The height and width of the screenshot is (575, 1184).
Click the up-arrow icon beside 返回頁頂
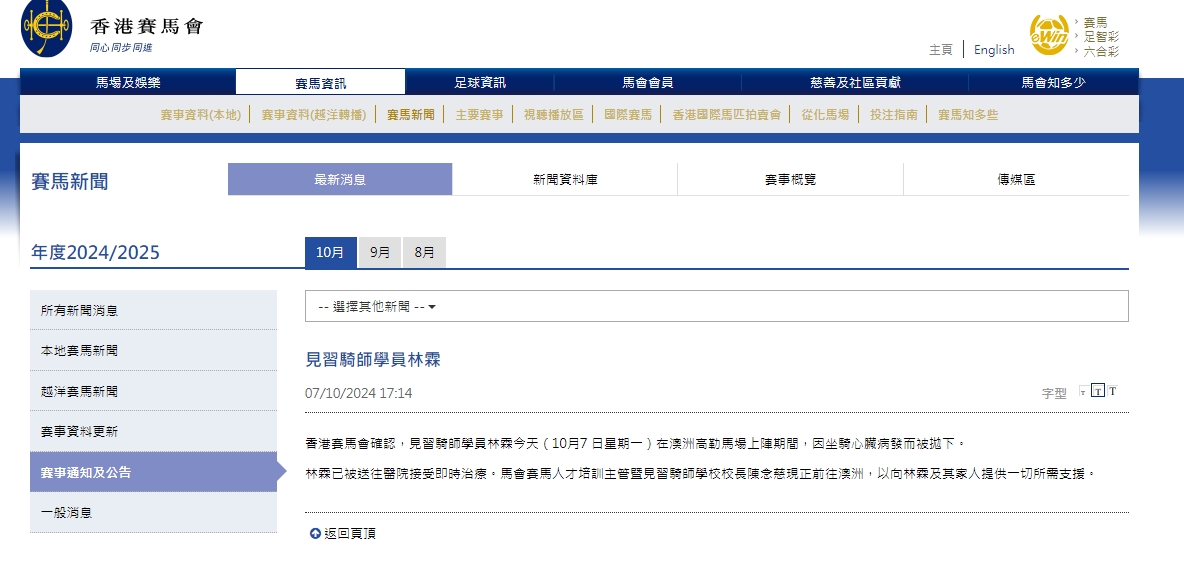tap(315, 534)
